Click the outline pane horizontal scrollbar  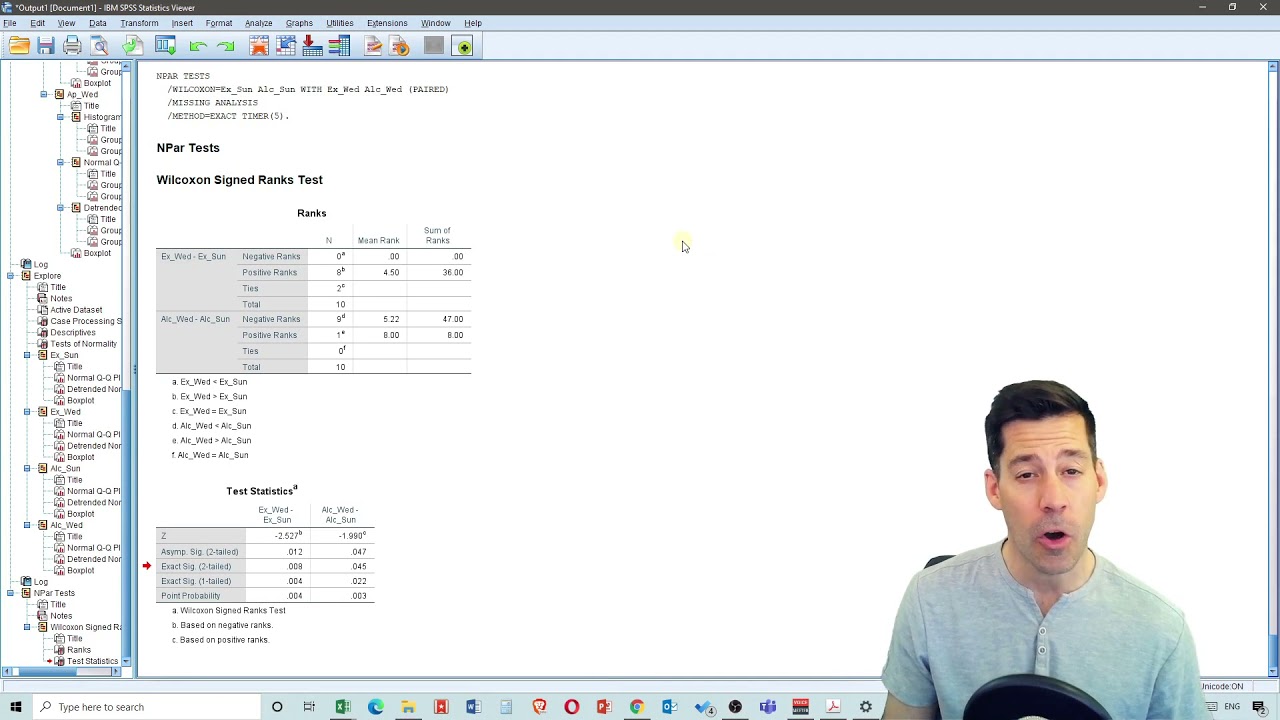[62, 671]
